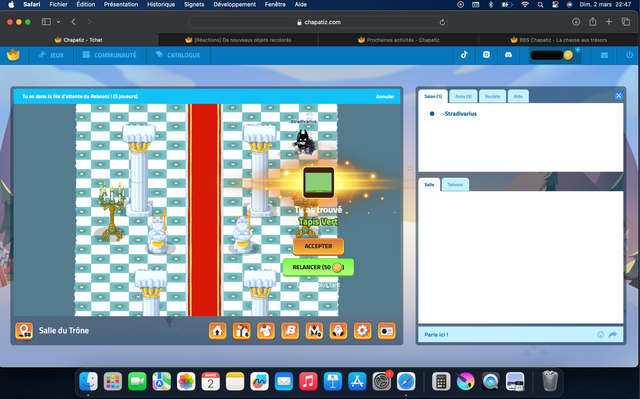Click Annuler in the Rebootz queue banner
640x399 pixels.
[385, 97]
